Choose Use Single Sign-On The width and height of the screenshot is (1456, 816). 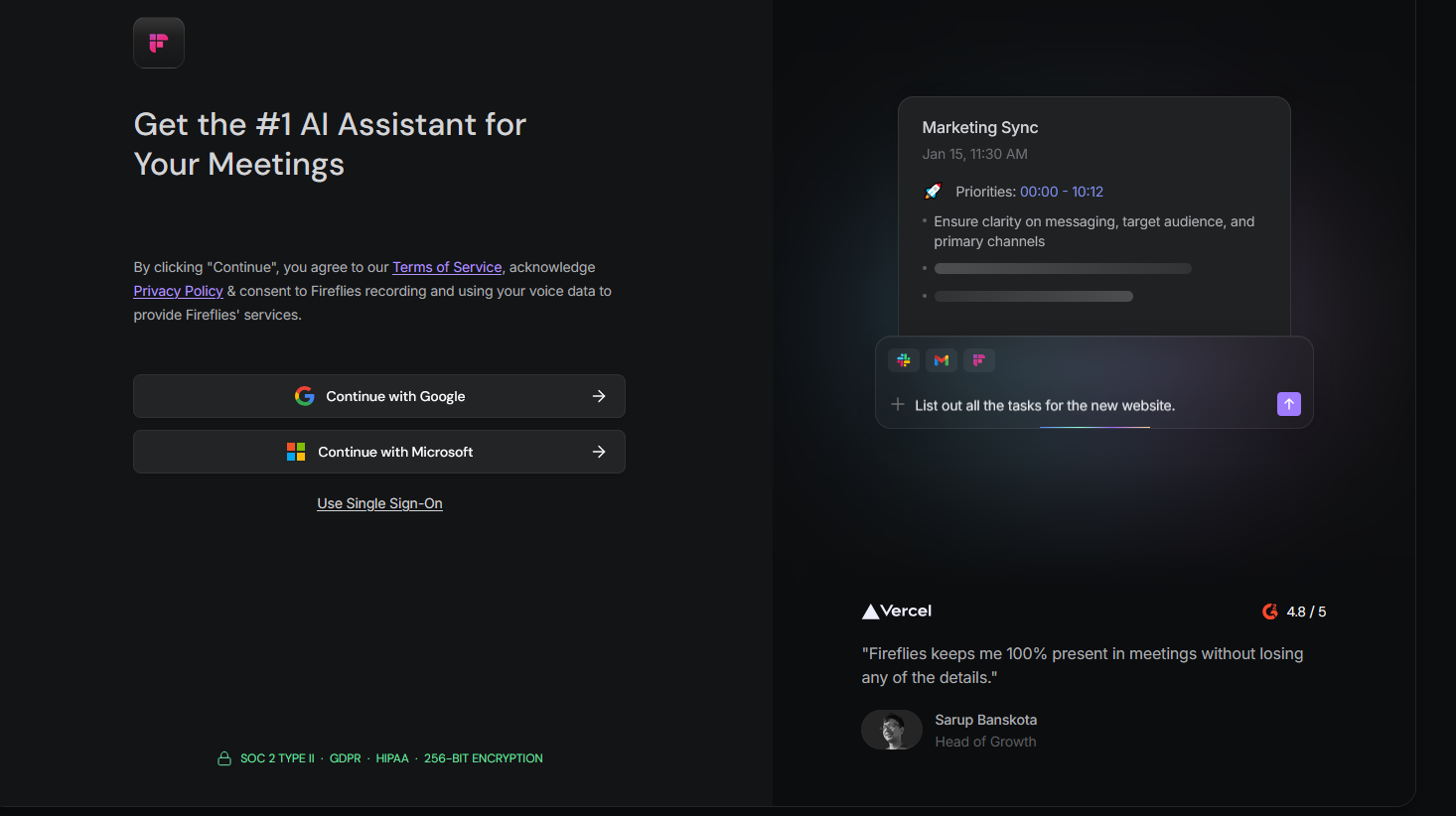pyautogui.click(x=379, y=503)
